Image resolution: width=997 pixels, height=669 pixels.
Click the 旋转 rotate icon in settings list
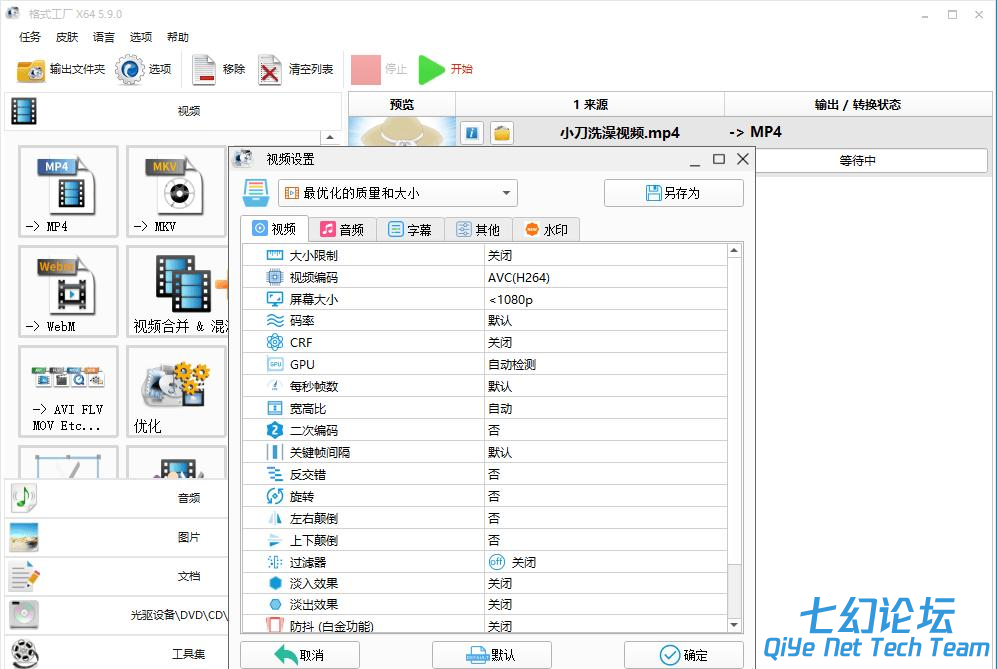tap(274, 496)
